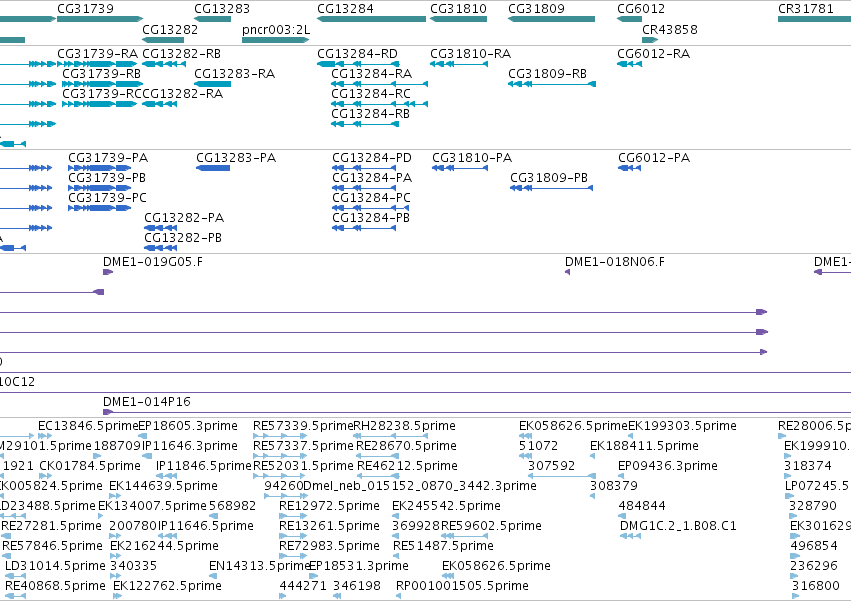Select the CG31809 gene label
The image size is (851, 601).
pyautogui.click(x=536, y=9)
